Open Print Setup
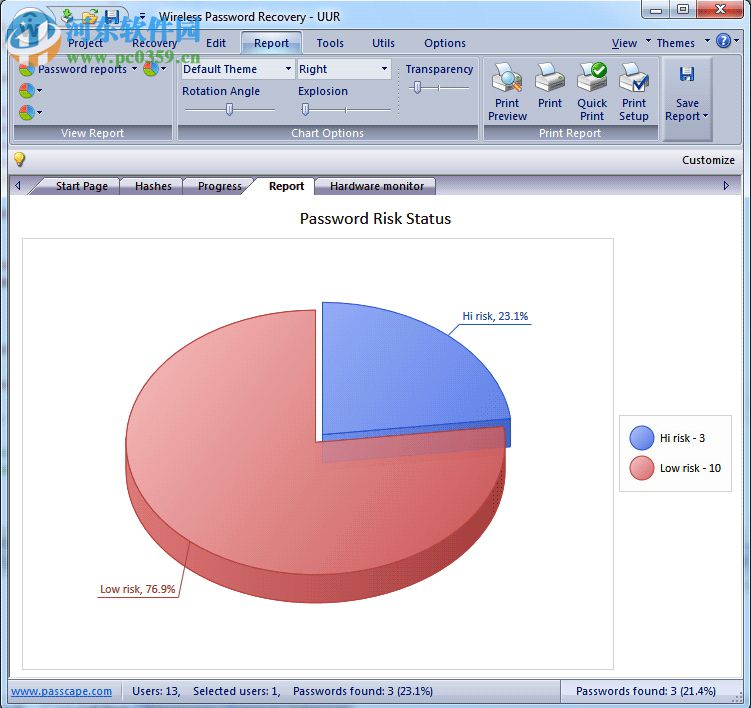This screenshot has width=751, height=708. 634,92
